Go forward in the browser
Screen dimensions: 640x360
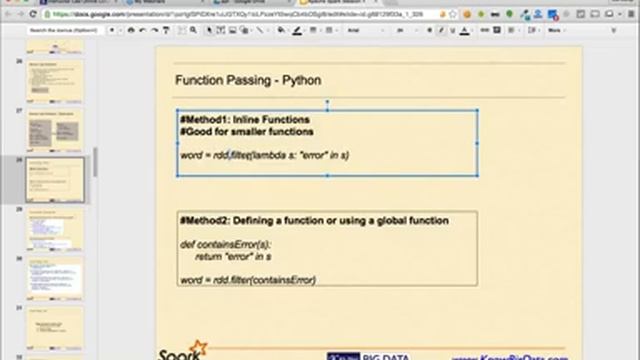coord(20,14)
